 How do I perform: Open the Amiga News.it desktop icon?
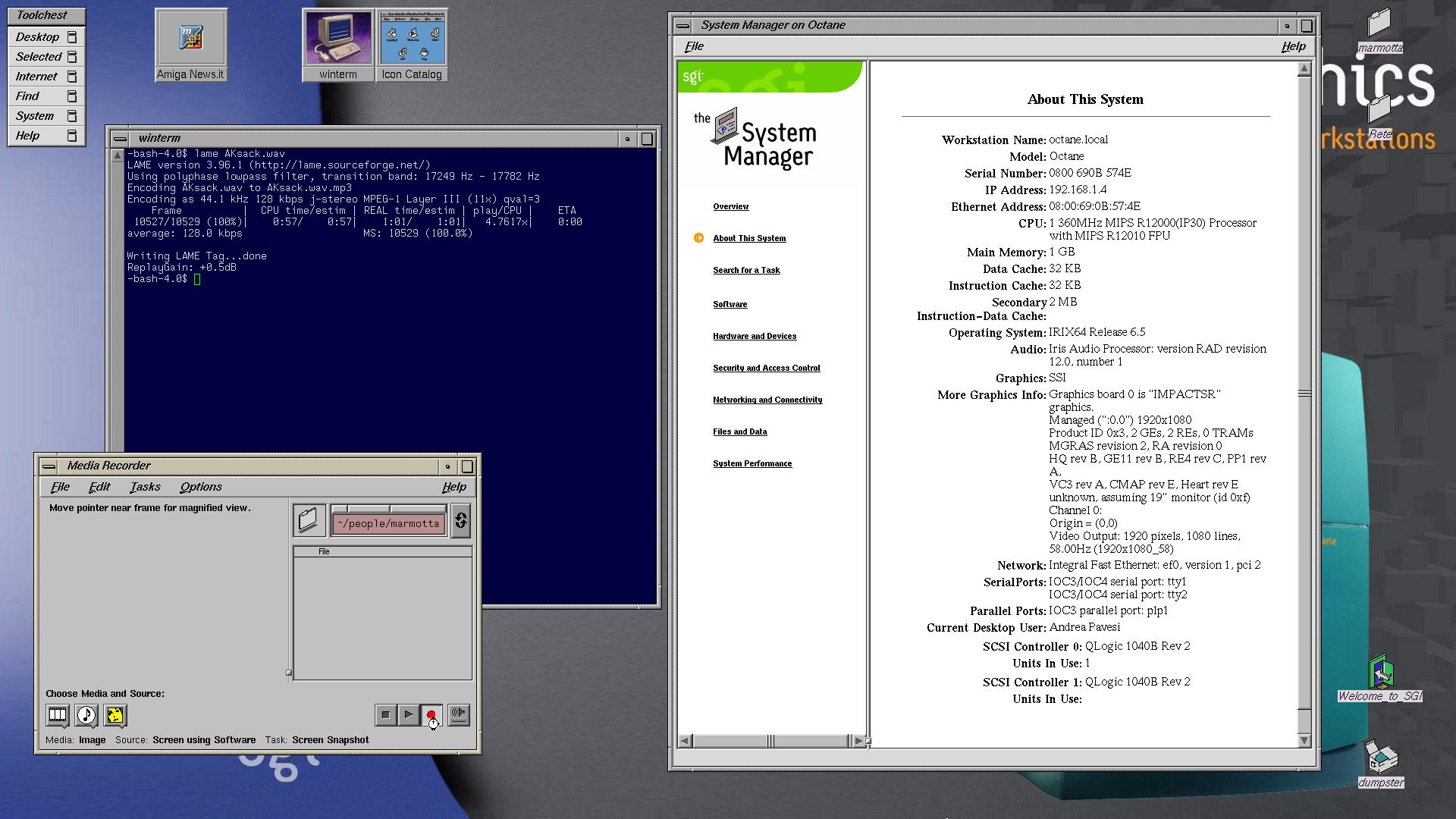[x=191, y=45]
